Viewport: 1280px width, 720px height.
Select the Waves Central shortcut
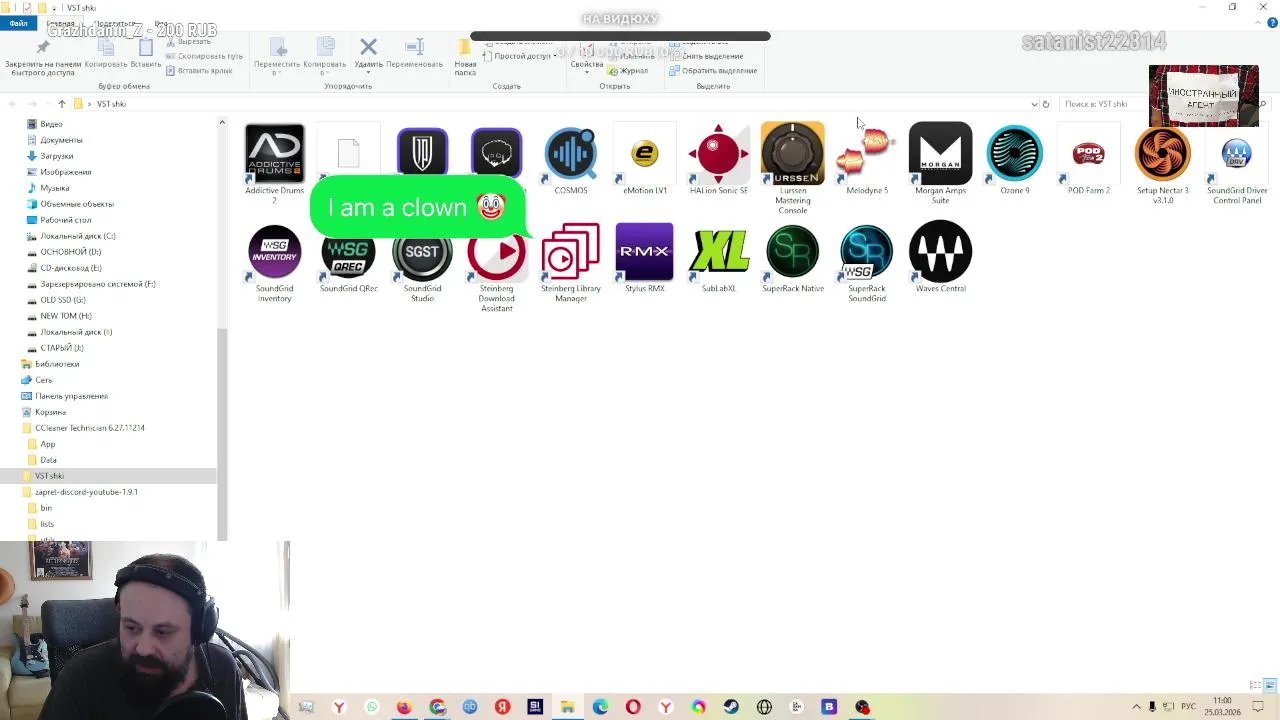[941, 252]
